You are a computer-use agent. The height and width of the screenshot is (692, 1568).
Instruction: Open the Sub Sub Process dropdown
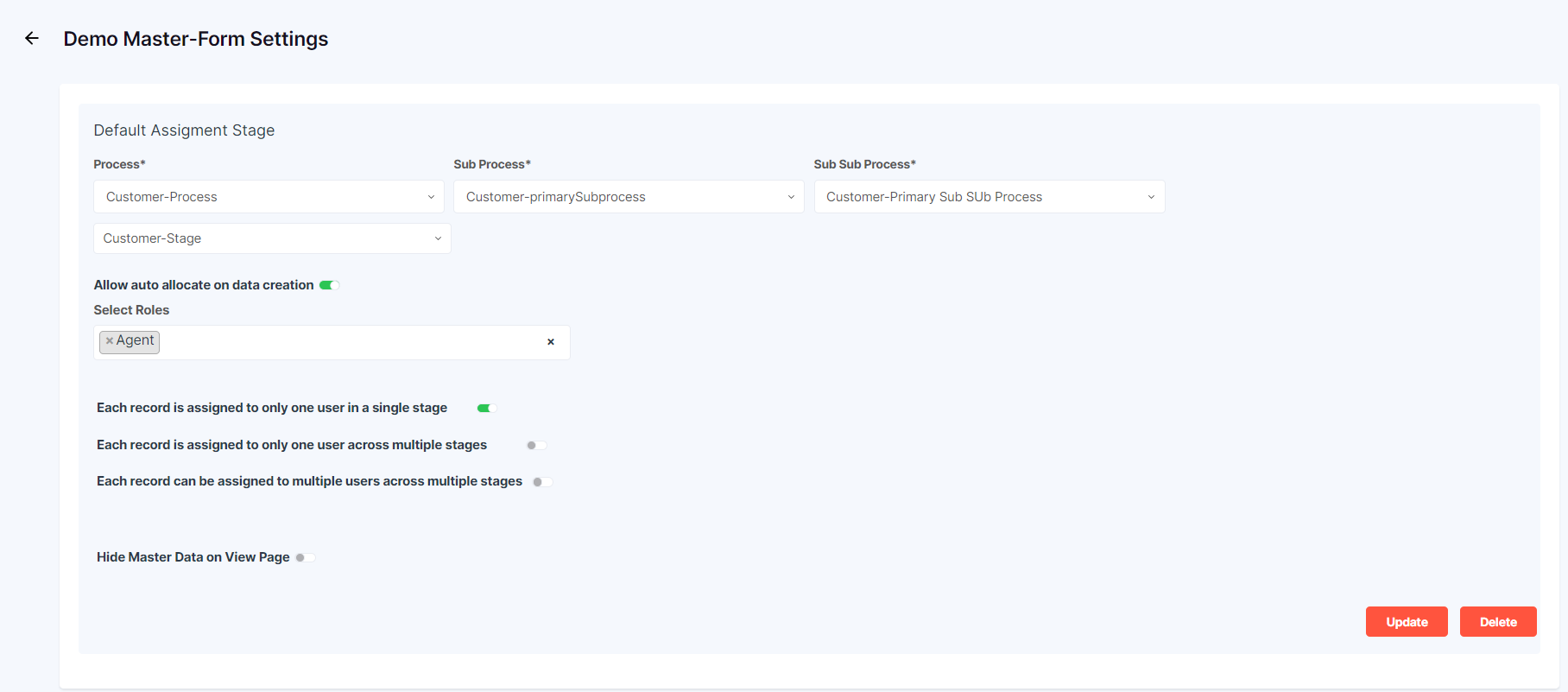(989, 197)
